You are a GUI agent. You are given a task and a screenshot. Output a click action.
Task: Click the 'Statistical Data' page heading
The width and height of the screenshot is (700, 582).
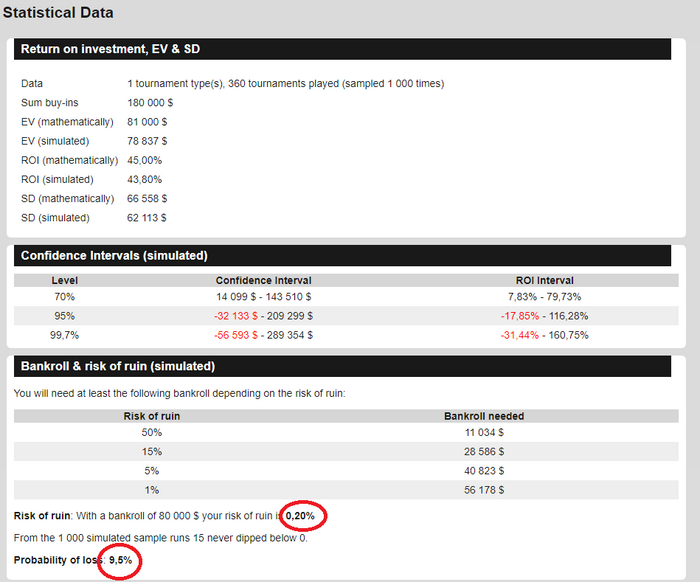[58, 12]
